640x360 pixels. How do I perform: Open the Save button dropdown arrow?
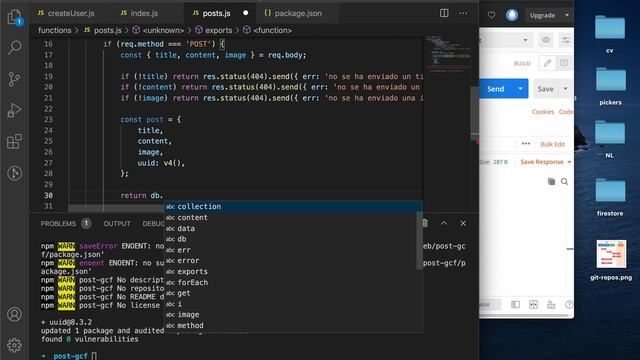565,89
